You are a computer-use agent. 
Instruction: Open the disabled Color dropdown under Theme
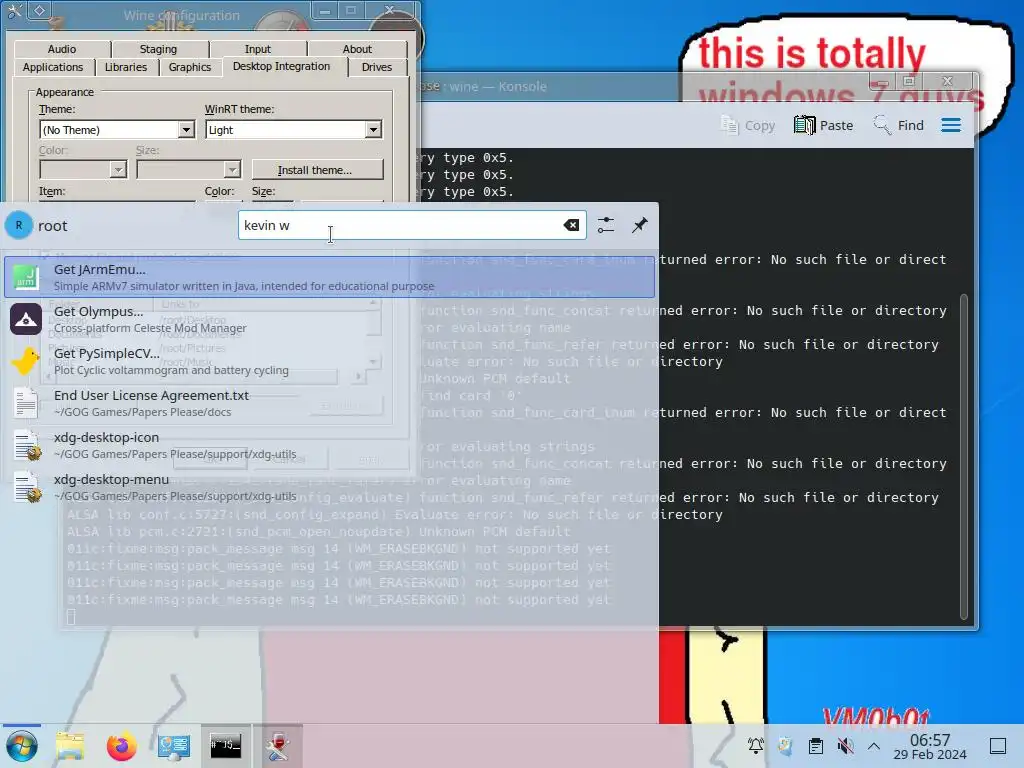point(83,170)
